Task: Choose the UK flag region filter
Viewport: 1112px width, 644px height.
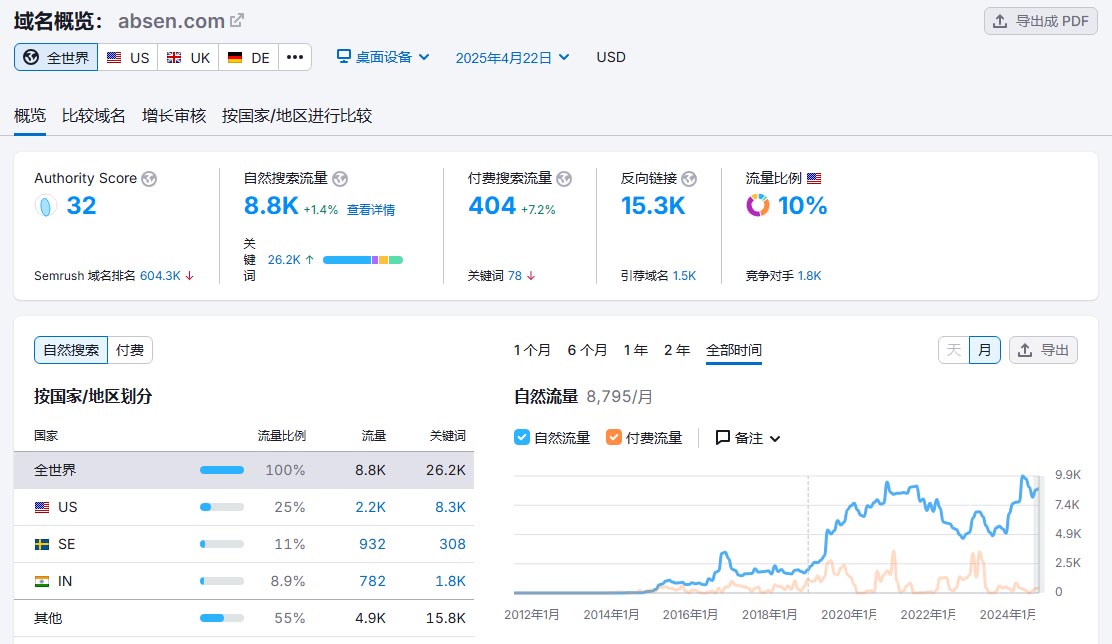Action: point(188,57)
